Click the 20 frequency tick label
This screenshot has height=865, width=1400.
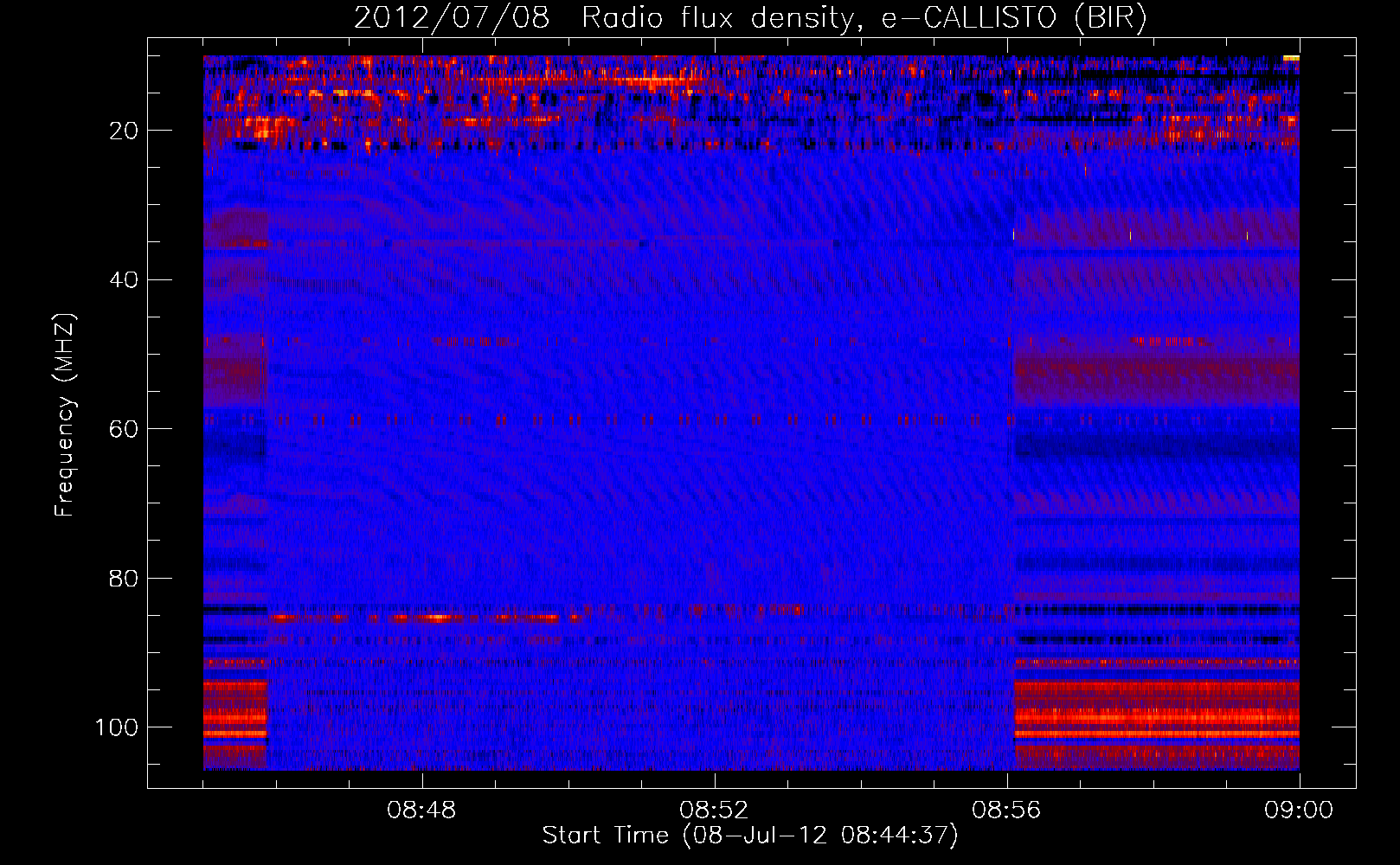pos(125,131)
